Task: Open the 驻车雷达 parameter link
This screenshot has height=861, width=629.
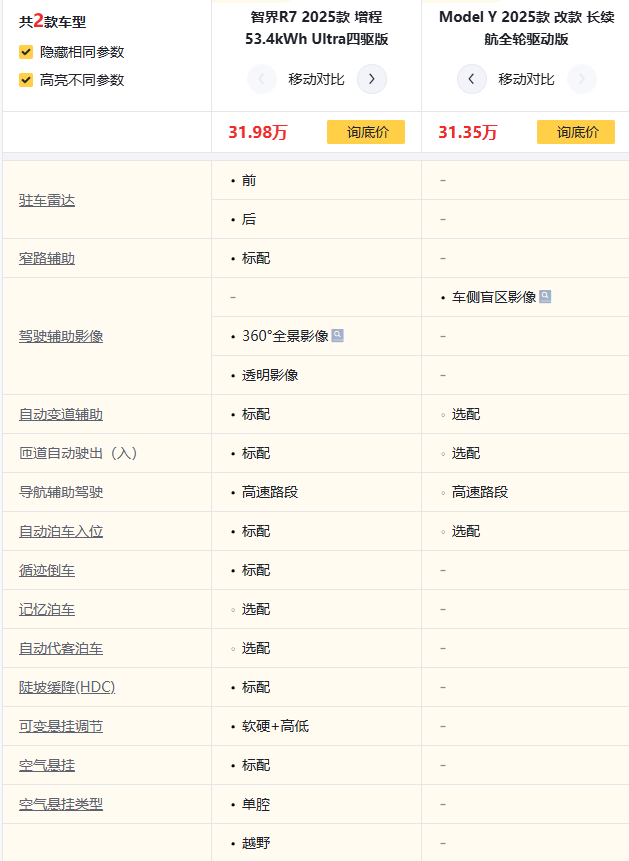Action: coord(47,200)
